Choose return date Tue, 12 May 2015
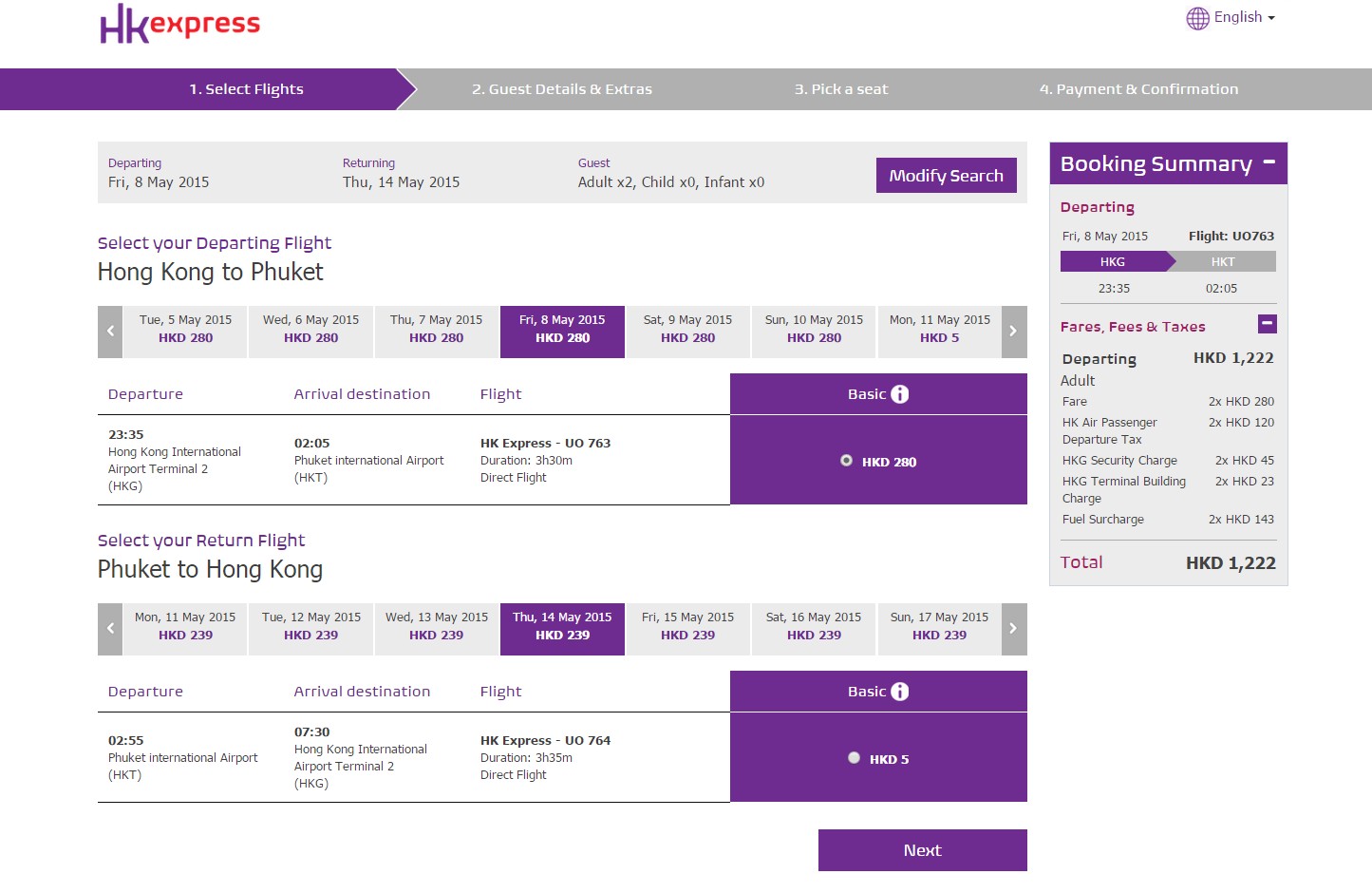1372x893 pixels. pyautogui.click(x=310, y=629)
